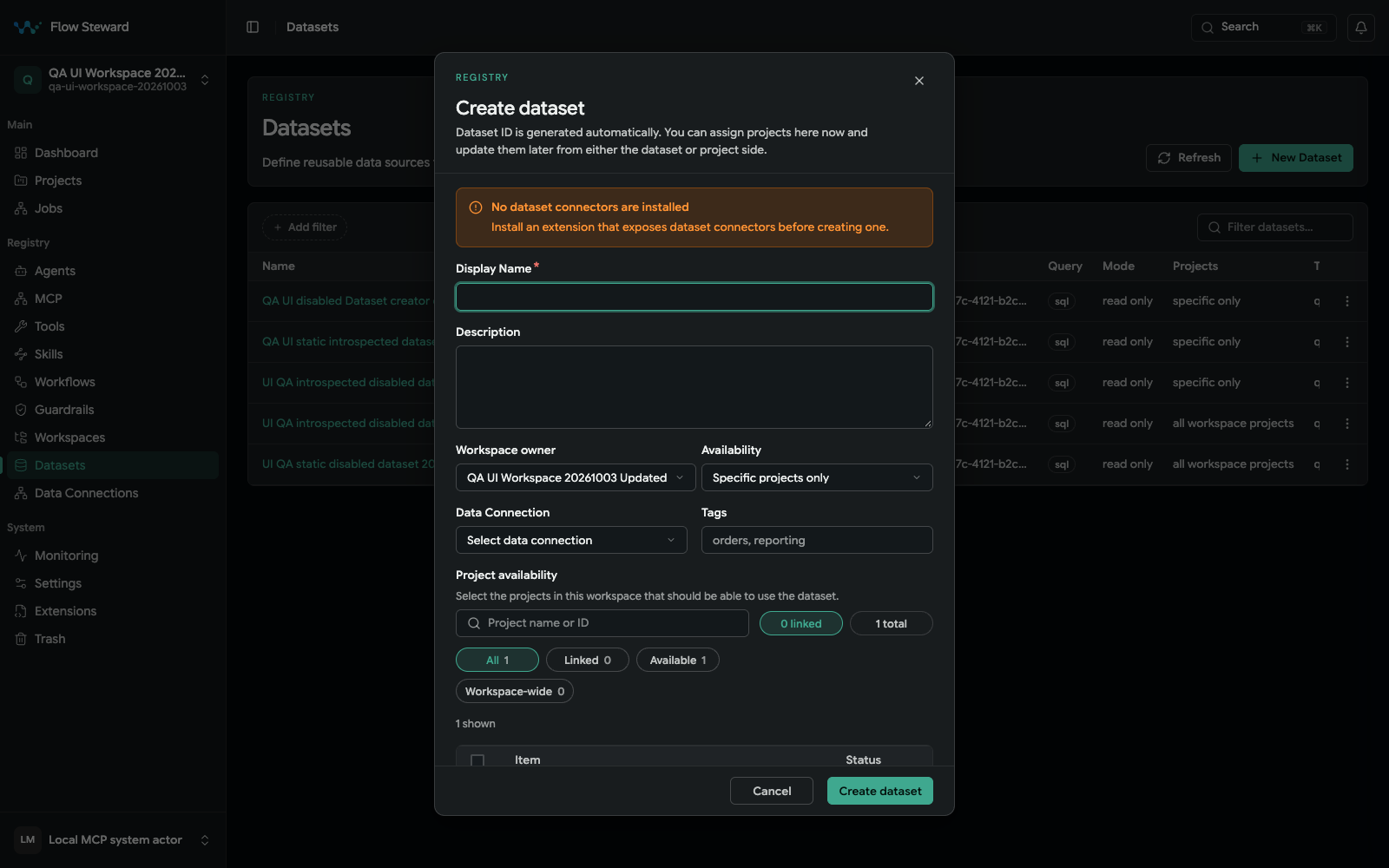The image size is (1389, 868).
Task: Focus the Tags input field
Action: [x=817, y=540]
